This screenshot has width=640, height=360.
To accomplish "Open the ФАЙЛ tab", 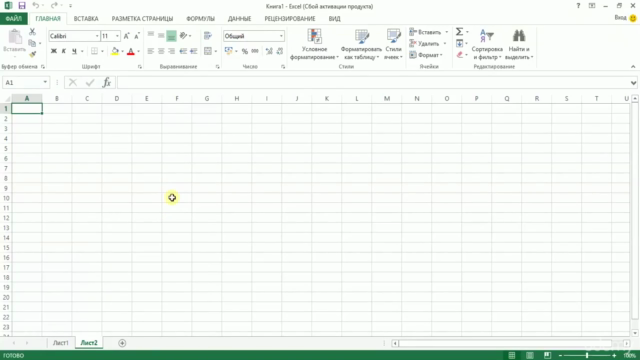I will (13, 18).
